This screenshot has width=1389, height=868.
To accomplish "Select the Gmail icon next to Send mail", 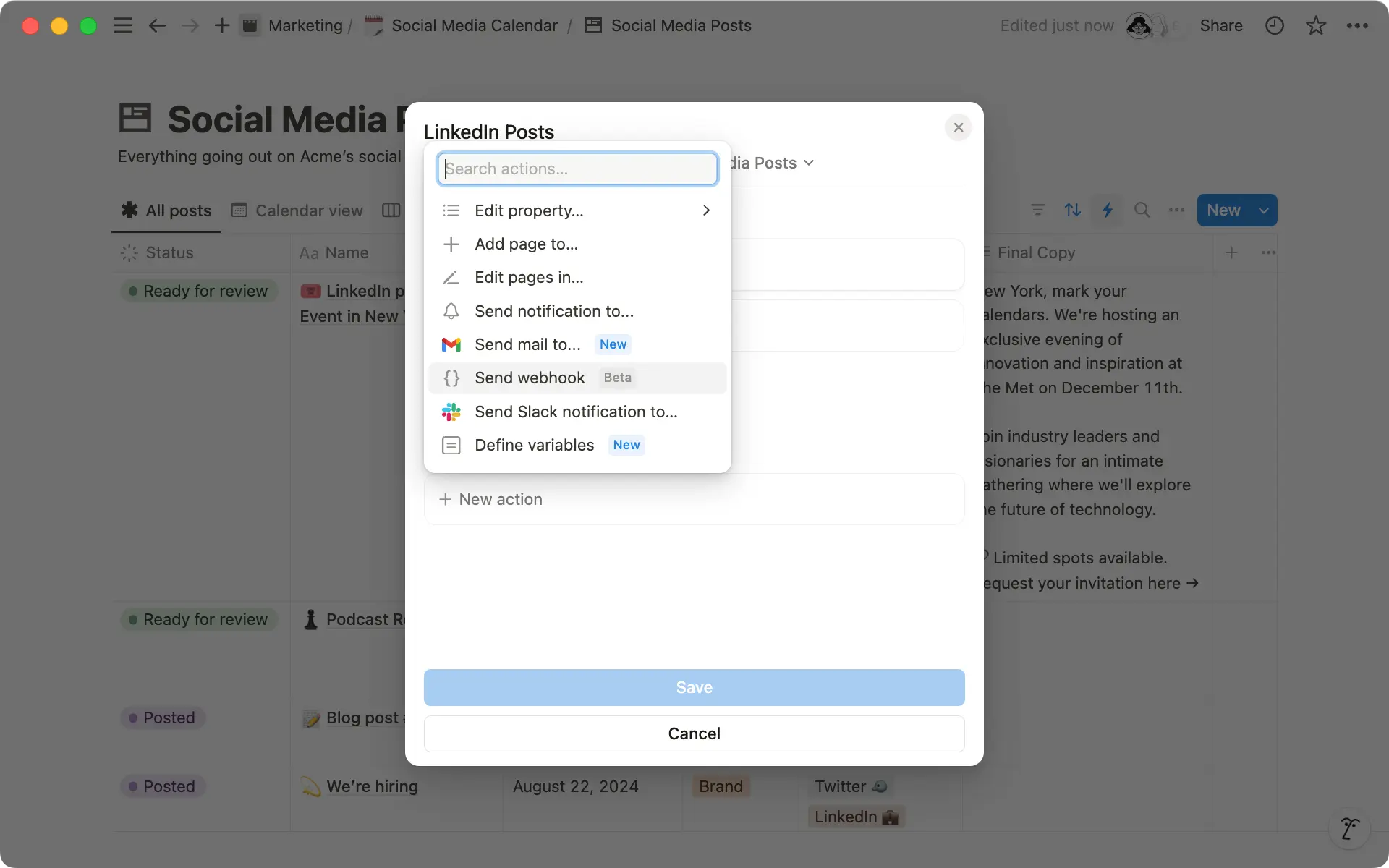I will [451, 344].
